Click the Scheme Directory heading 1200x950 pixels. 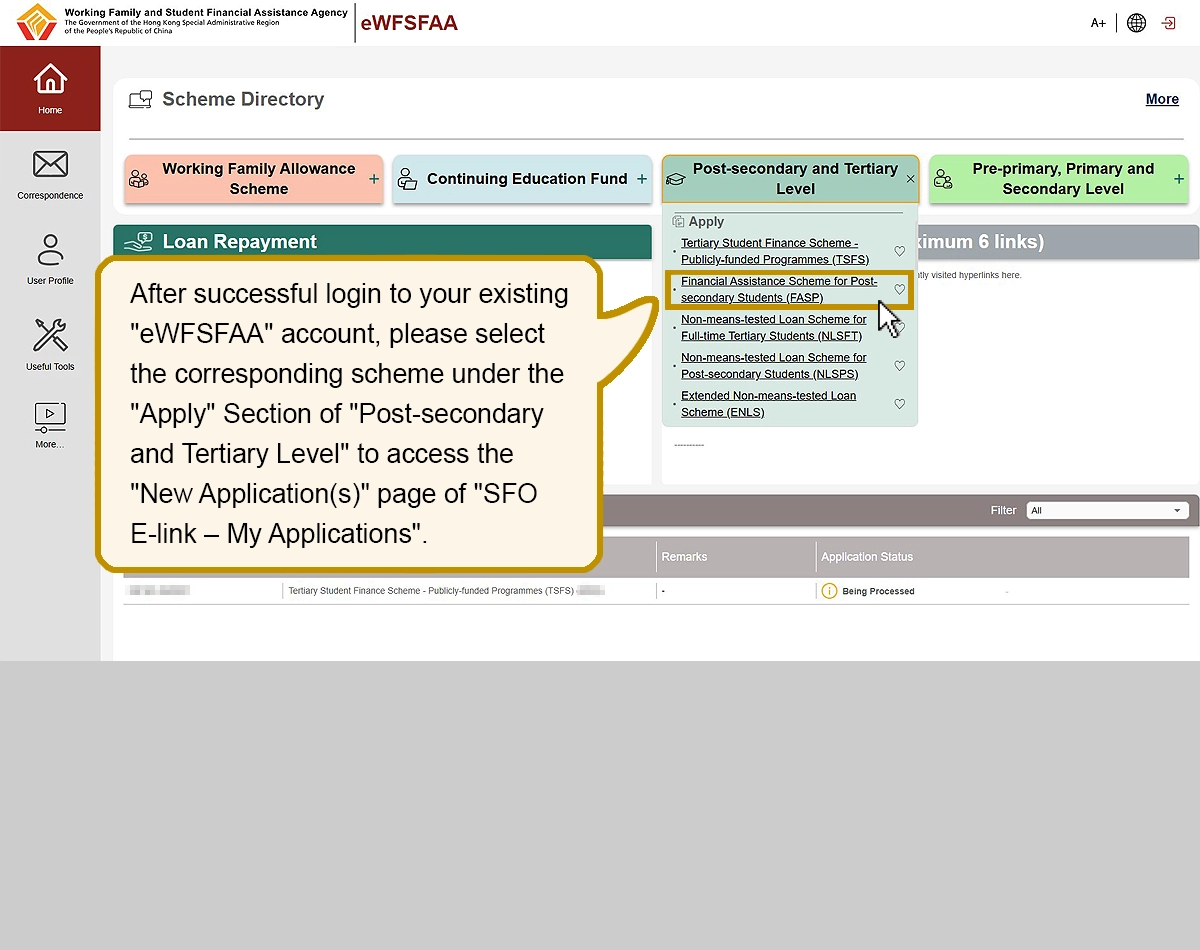[243, 99]
